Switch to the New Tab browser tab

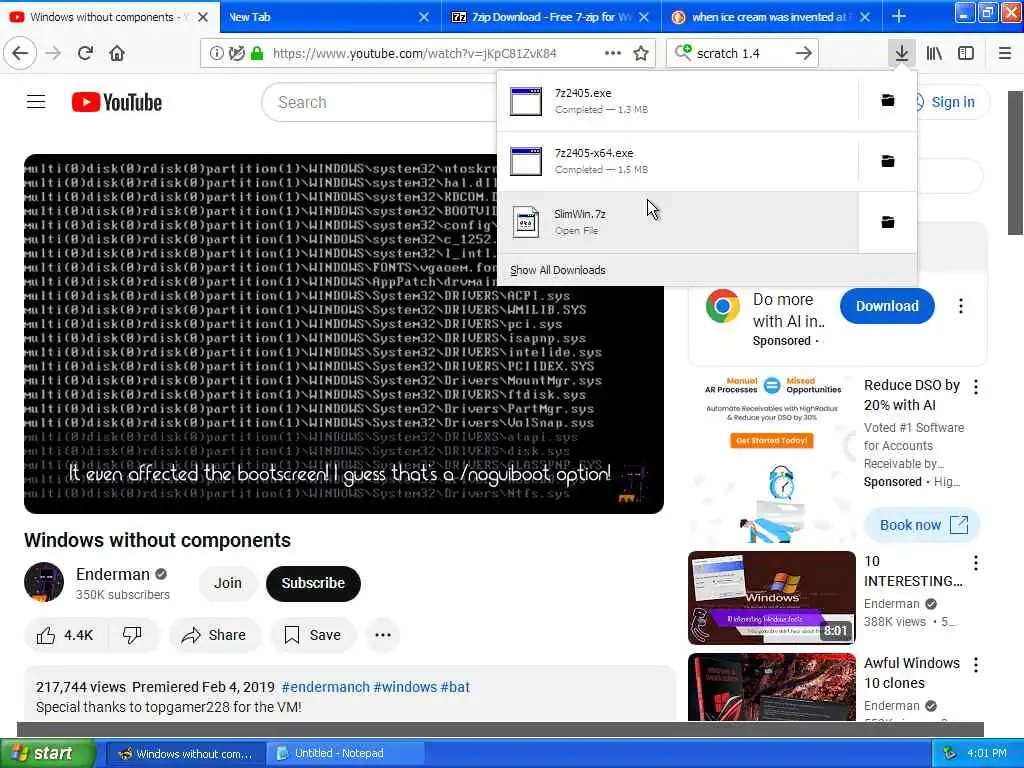point(320,17)
